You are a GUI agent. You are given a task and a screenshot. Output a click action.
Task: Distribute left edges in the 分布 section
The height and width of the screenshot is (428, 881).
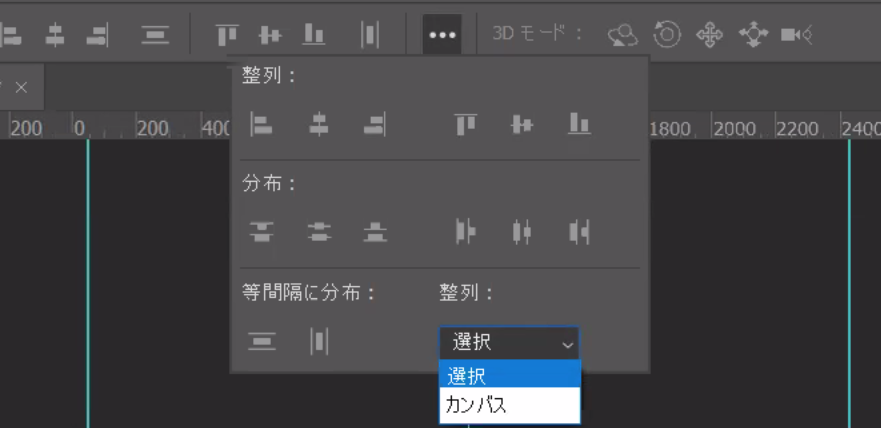pos(465,232)
